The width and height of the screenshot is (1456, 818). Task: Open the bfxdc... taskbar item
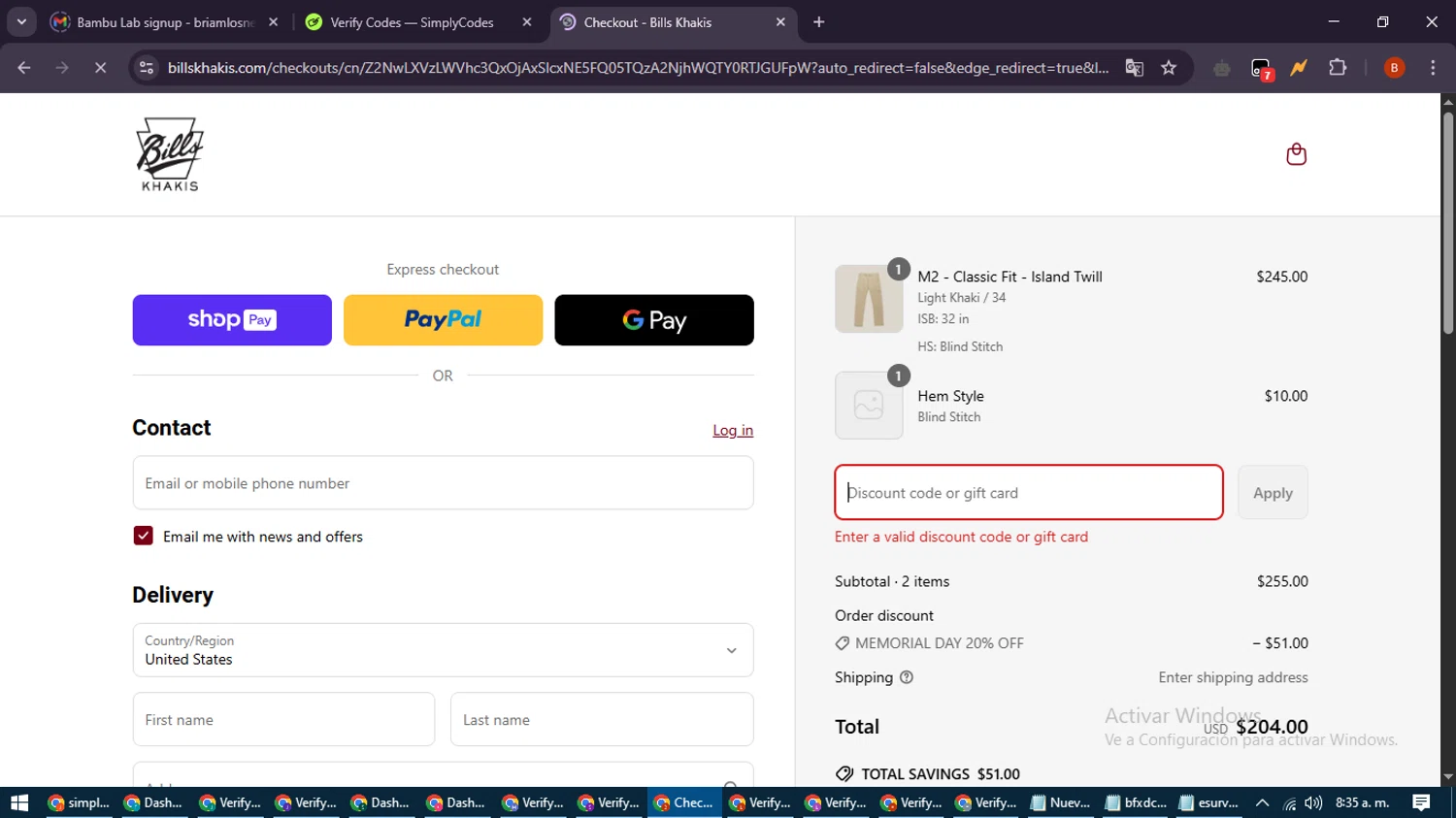coord(1136,802)
